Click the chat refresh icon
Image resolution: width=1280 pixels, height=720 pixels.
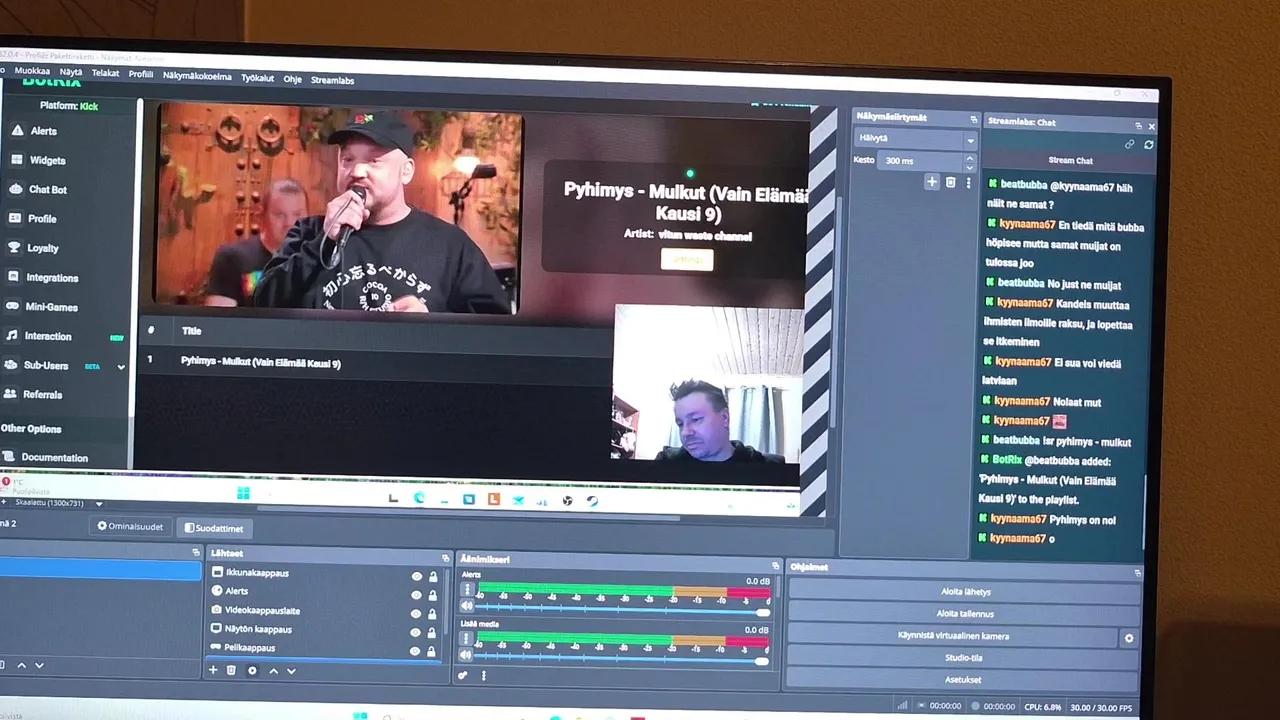1149,144
